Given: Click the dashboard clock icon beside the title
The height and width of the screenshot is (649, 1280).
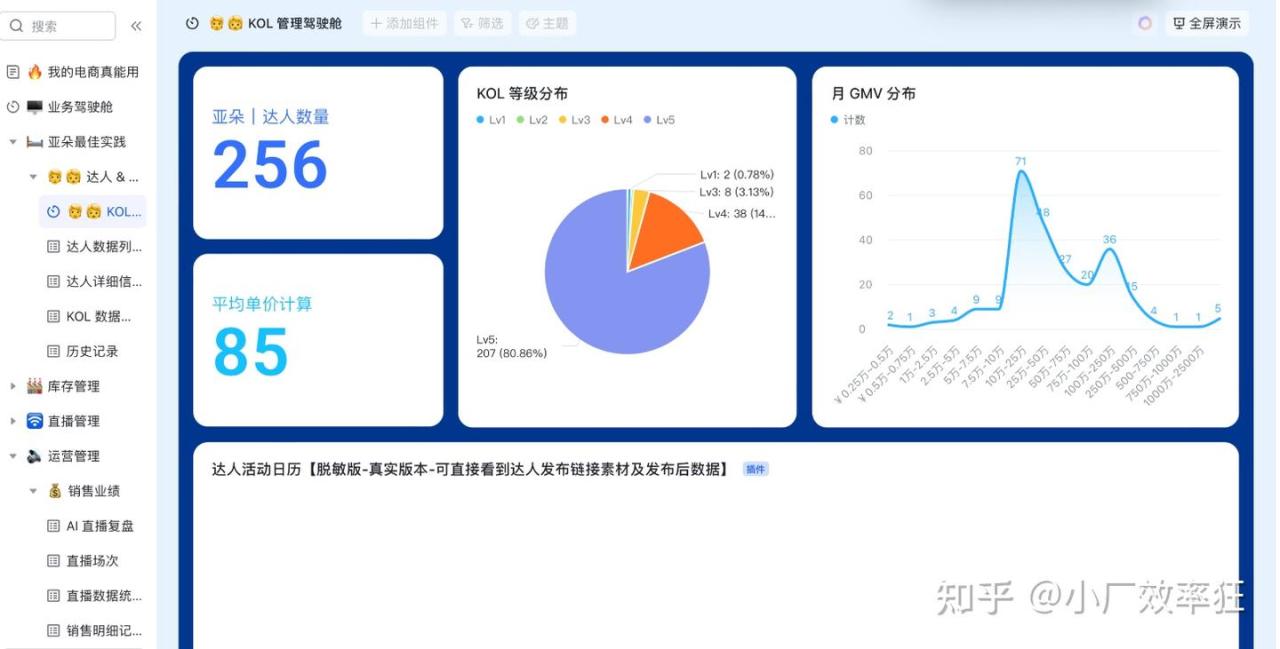Looking at the screenshot, I should pos(193,23).
